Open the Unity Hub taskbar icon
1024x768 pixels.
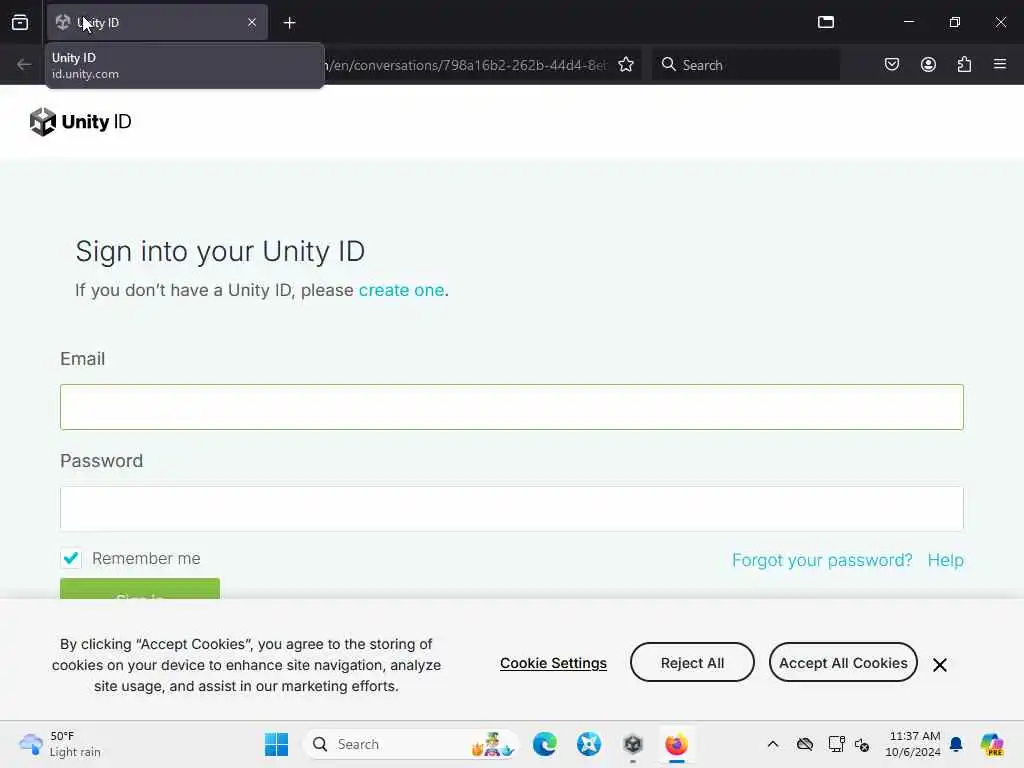(633, 744)
